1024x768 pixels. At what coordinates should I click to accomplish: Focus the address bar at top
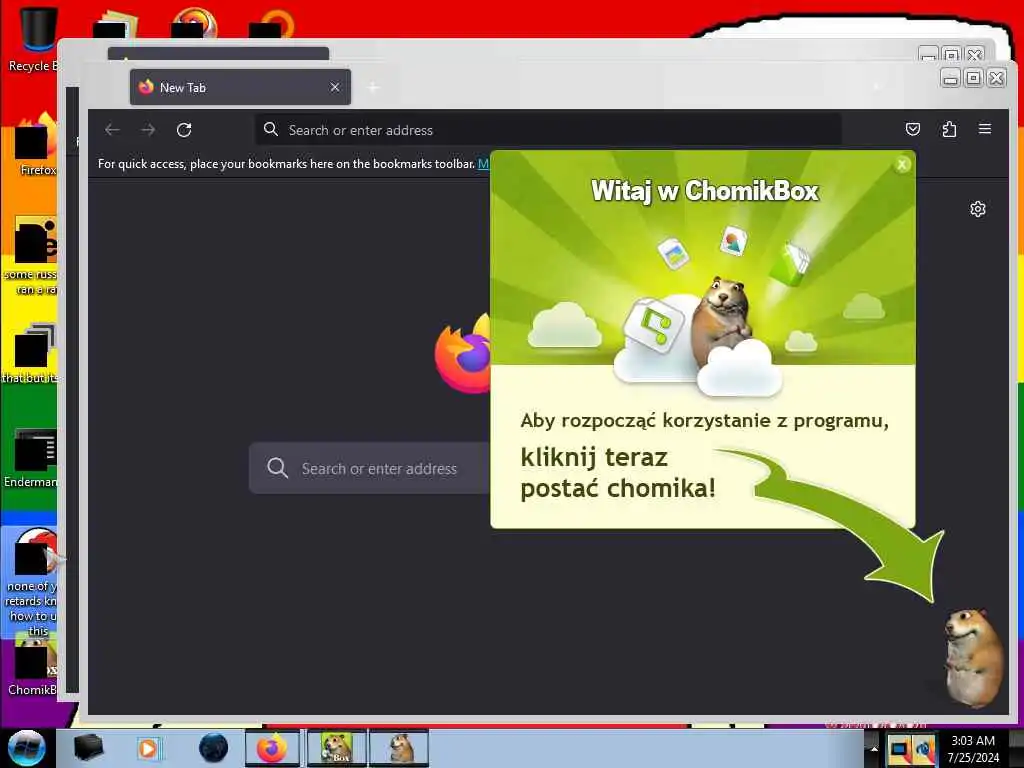click(x=548, y=130)
